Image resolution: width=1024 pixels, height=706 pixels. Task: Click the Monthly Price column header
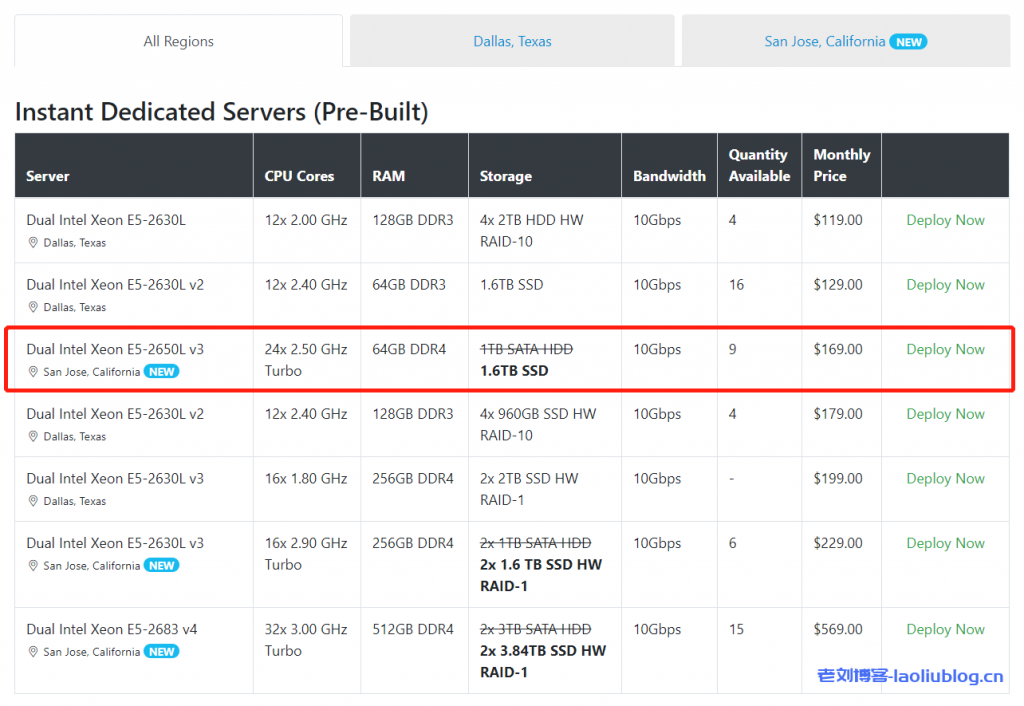coord(841,165)
